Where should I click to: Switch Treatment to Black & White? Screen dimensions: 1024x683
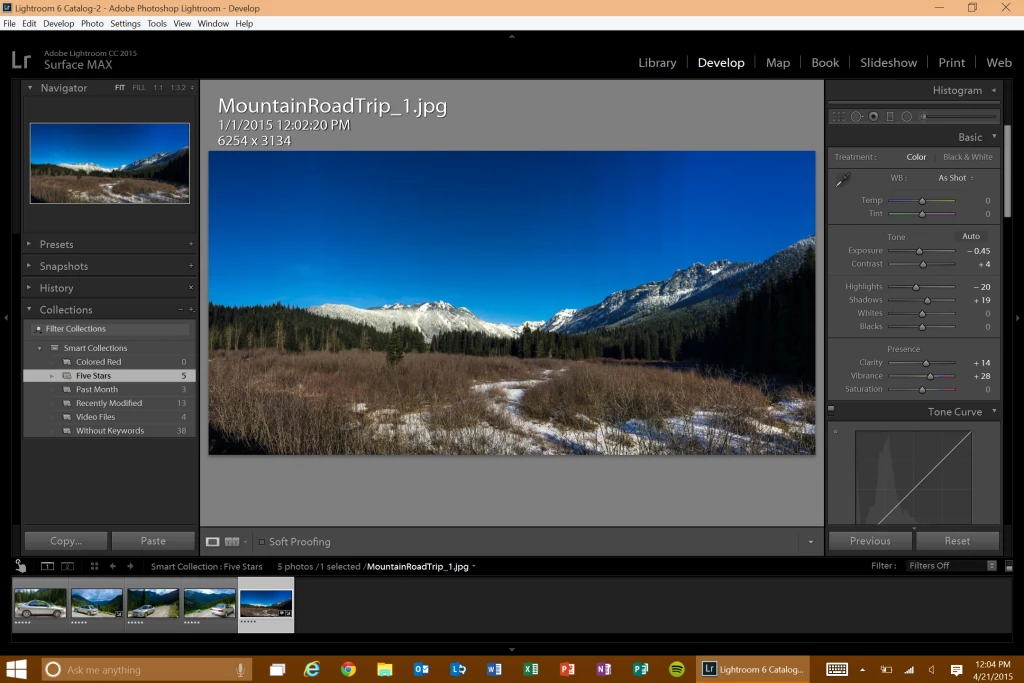coord(967,157)
